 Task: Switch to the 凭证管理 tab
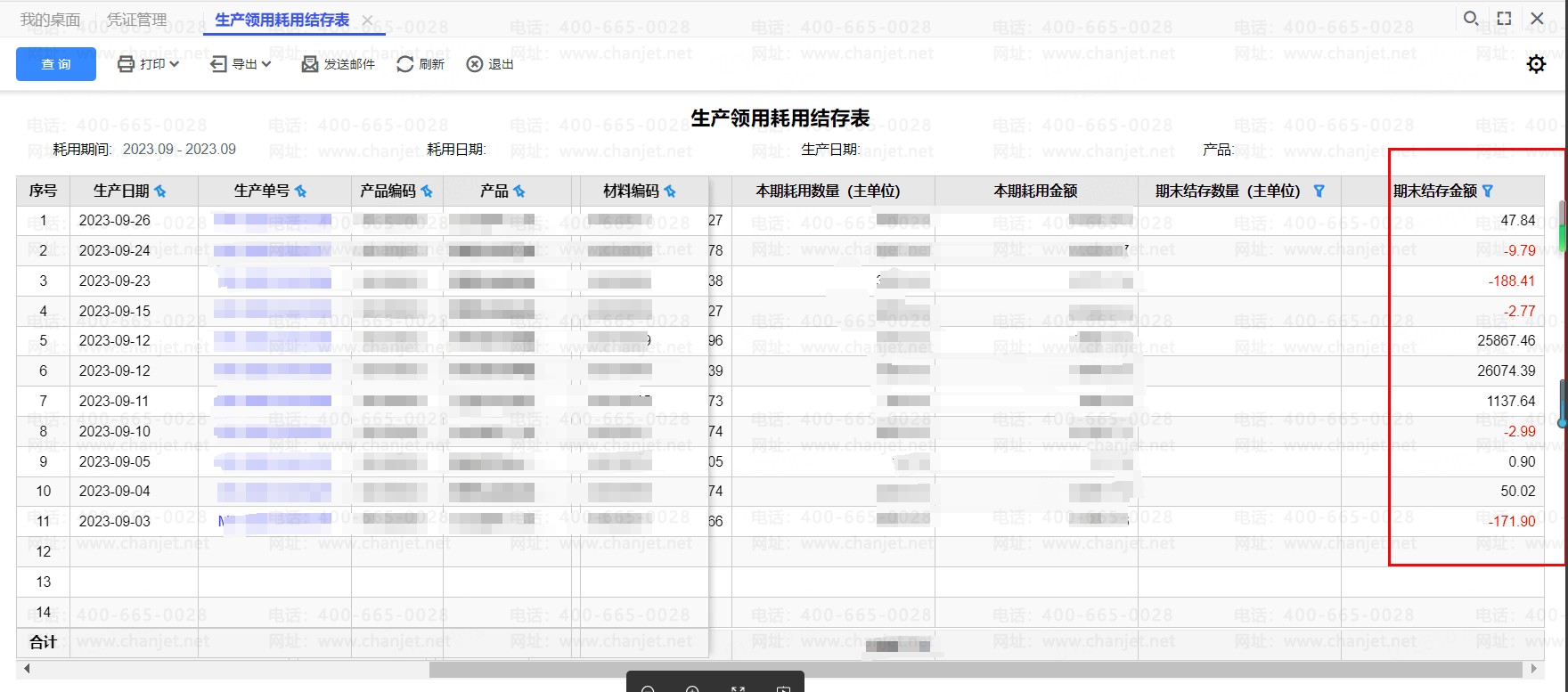click(136, 20)
